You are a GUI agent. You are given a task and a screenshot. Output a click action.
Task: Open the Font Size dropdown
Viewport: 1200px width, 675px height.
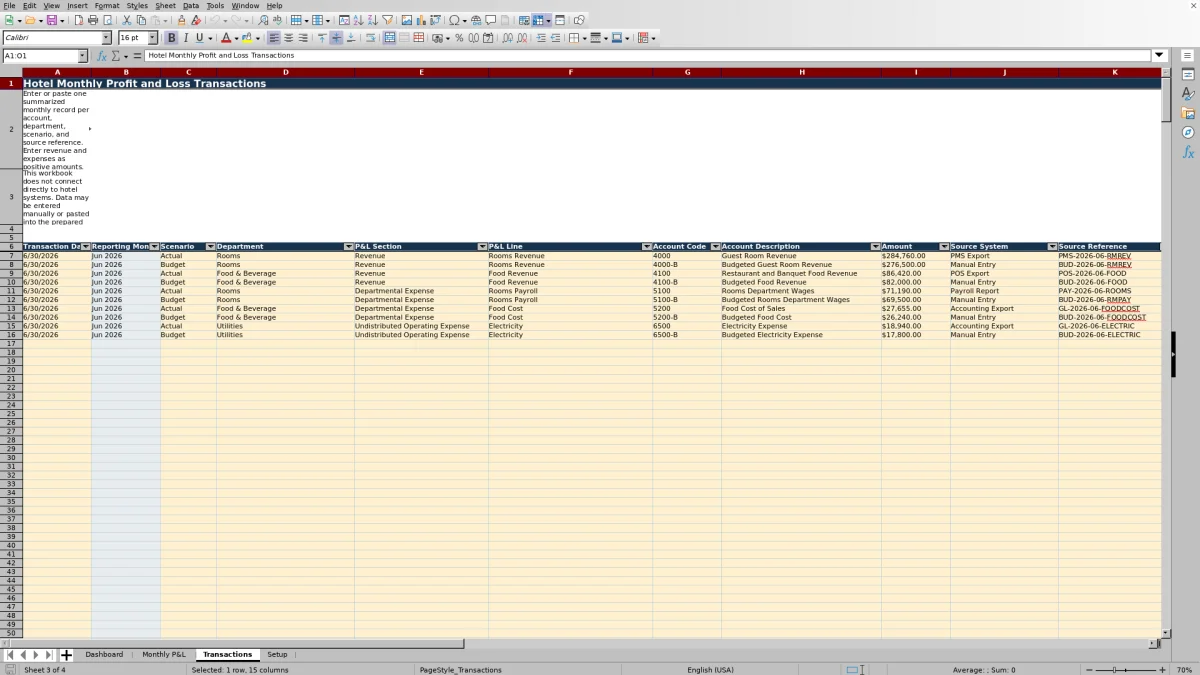[x=152, y=38]
